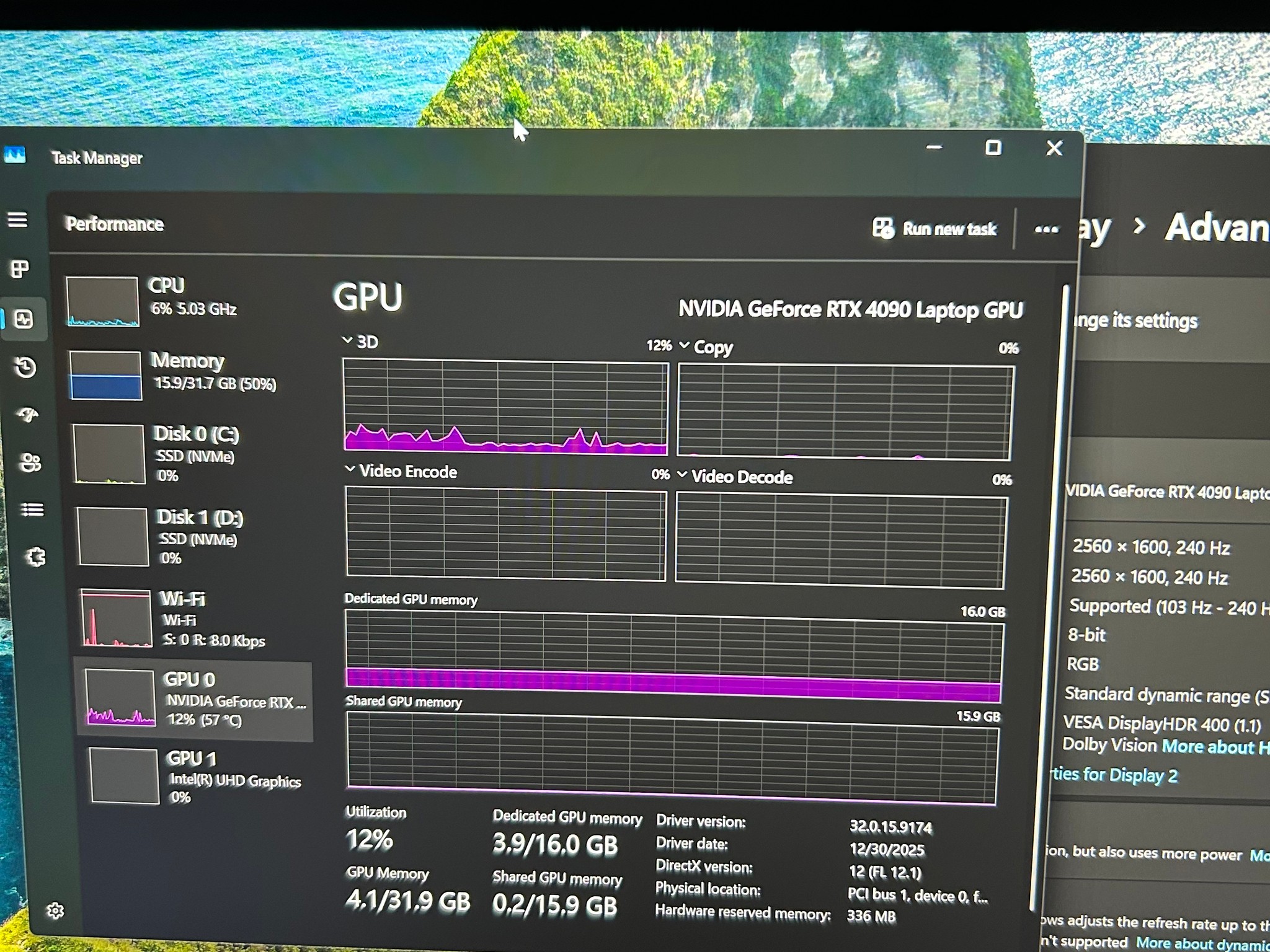
Task: Open the Services icon in sidebar
Action: [36, 557]
